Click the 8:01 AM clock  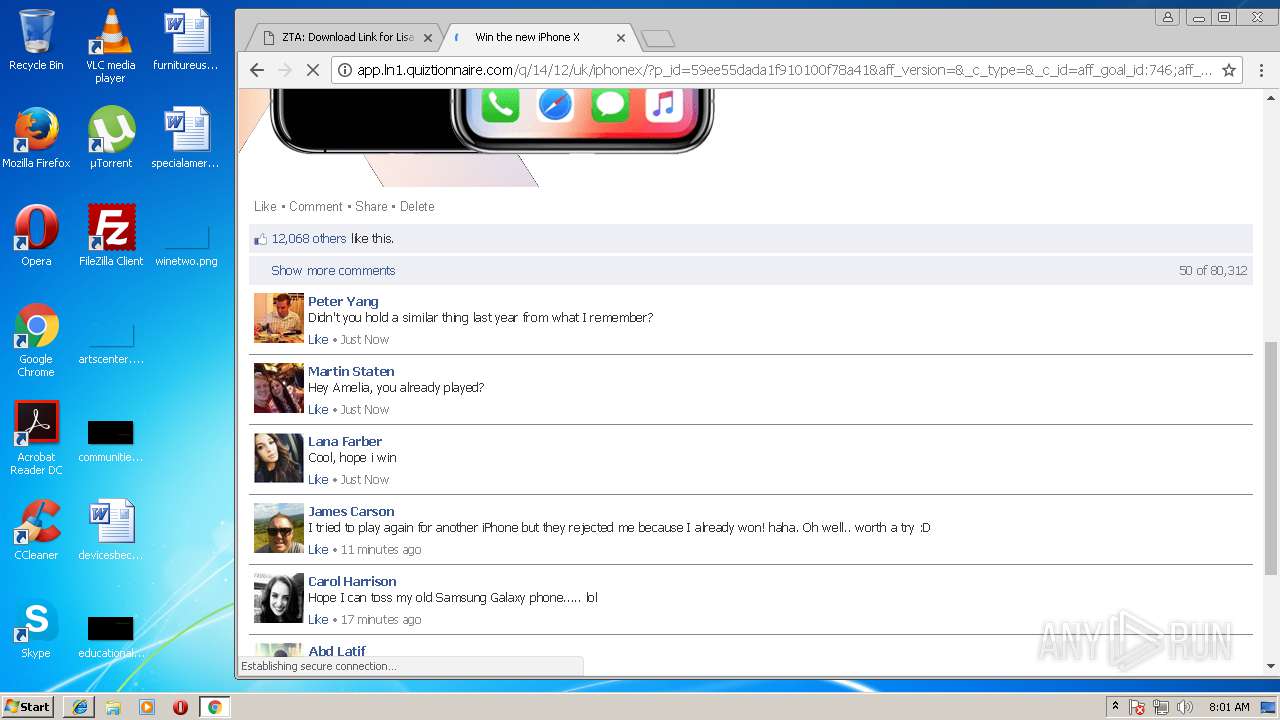click(x=1229, y=707)
